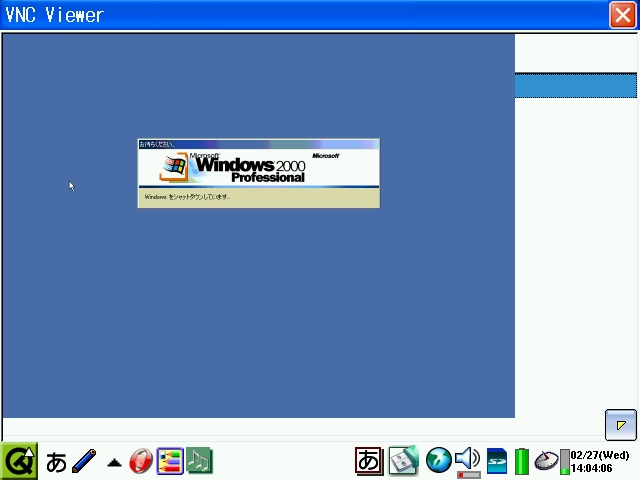Click the round gauge meter tray icon
640x480 pixels.
coord(546,461)
